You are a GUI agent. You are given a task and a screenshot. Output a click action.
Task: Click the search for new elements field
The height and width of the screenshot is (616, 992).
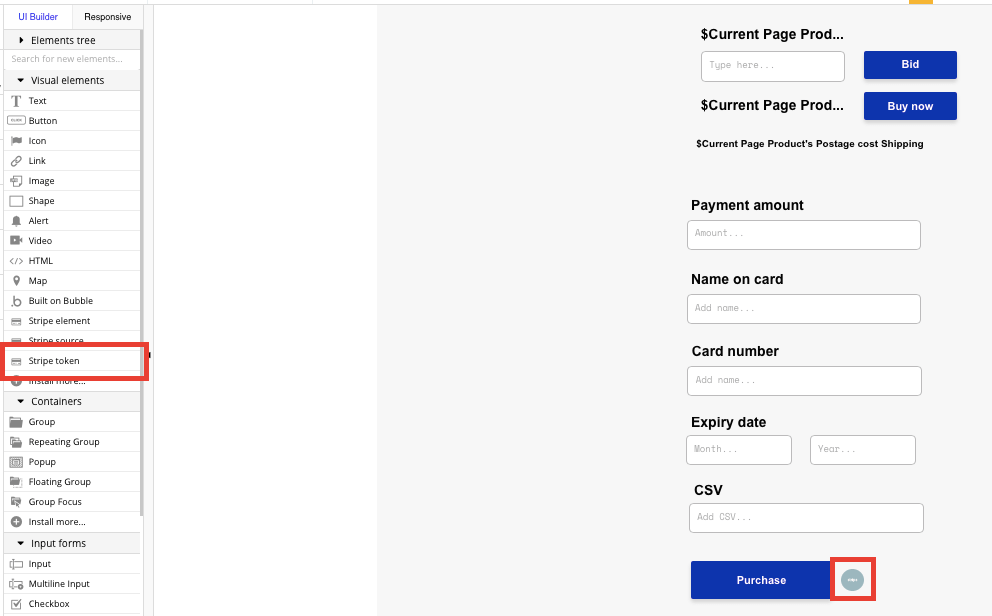70,59
